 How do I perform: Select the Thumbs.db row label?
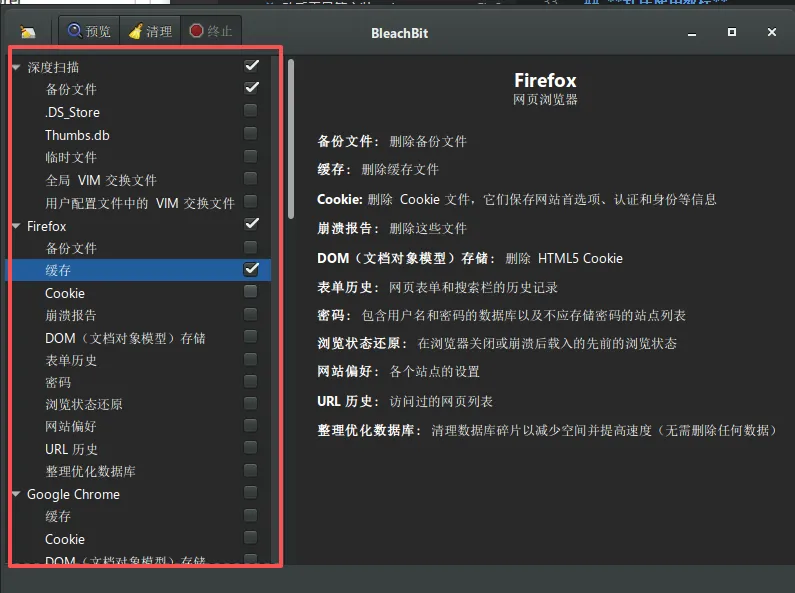coord(77,135)
